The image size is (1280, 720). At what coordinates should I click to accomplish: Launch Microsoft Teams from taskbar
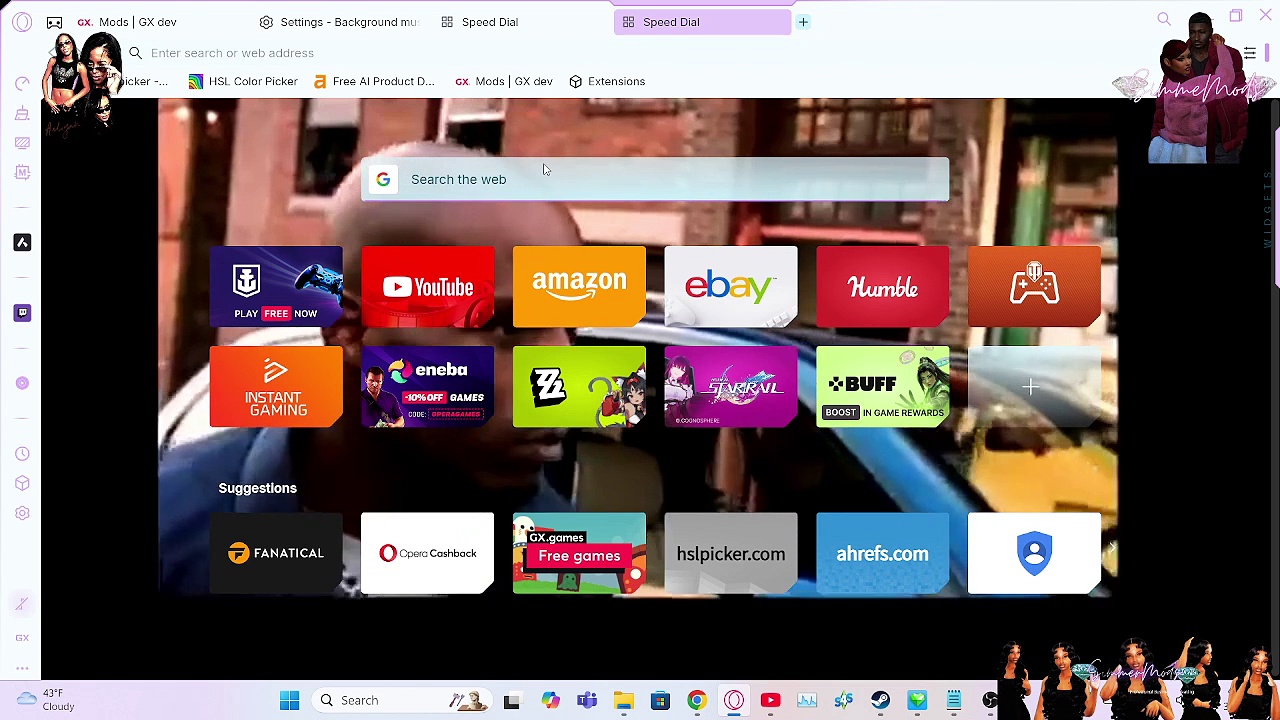point(587,700)
